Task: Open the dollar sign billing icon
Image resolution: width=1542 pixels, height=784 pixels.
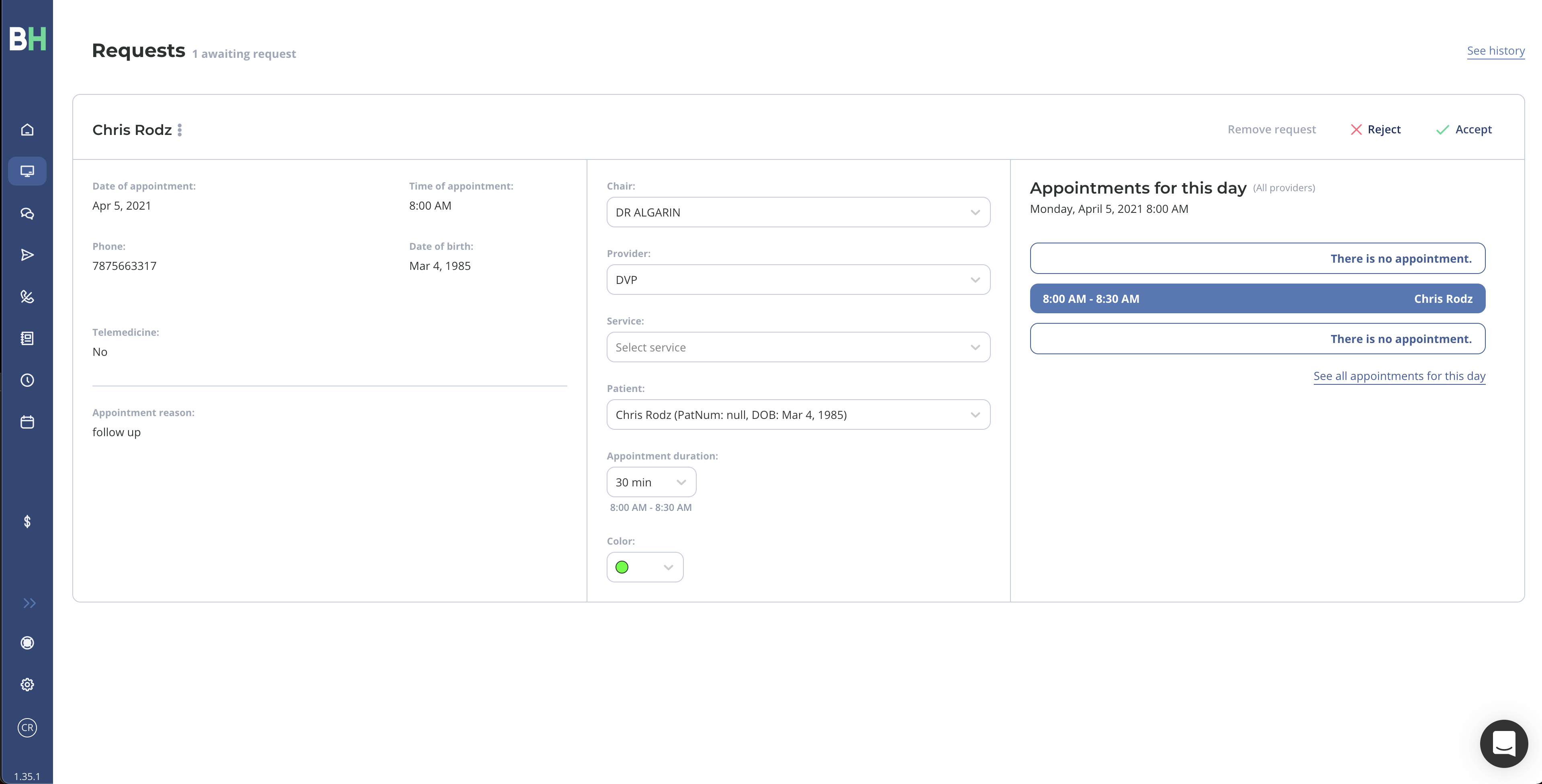Action: point(27,522)
